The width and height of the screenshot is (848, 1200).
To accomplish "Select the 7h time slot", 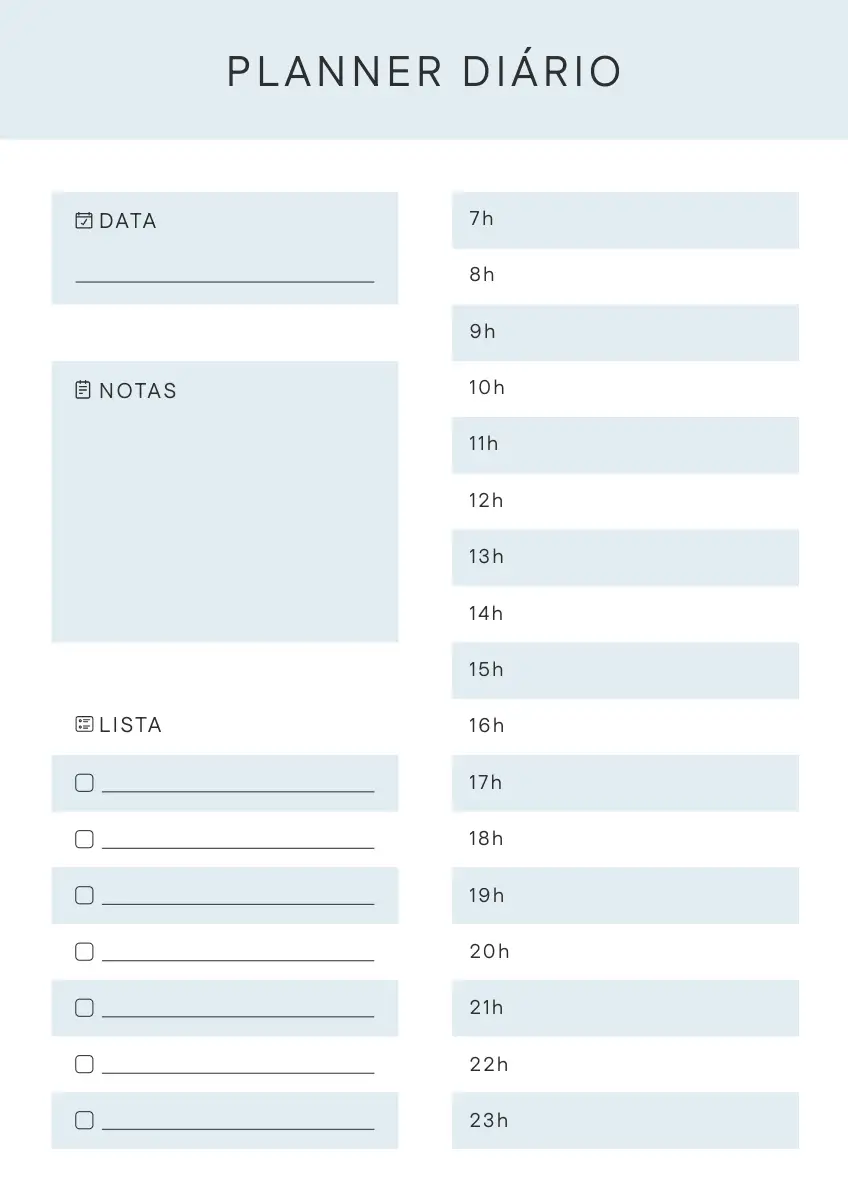I will (625, 220).
